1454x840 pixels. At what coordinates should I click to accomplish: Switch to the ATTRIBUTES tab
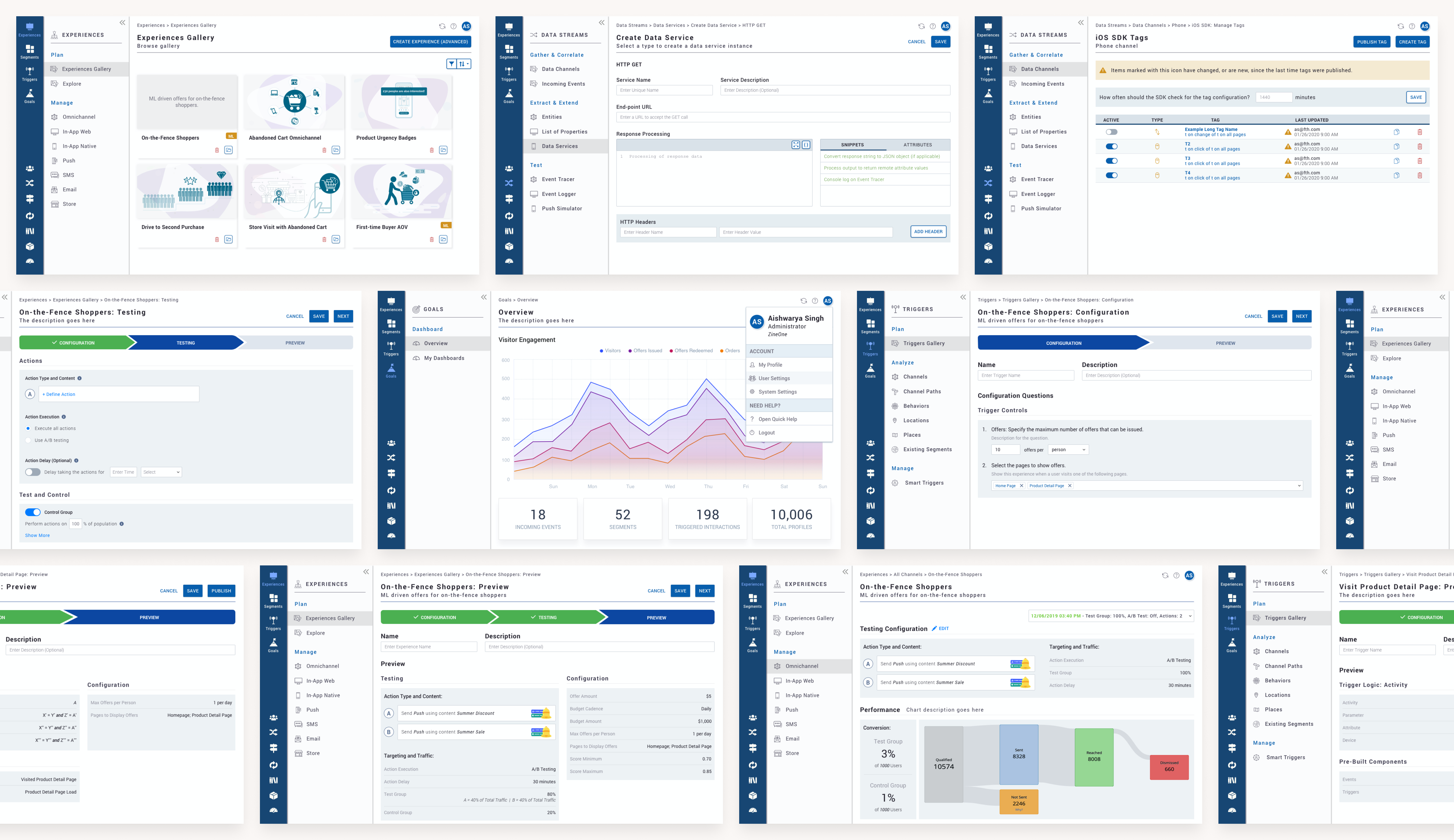pos(917,145)
